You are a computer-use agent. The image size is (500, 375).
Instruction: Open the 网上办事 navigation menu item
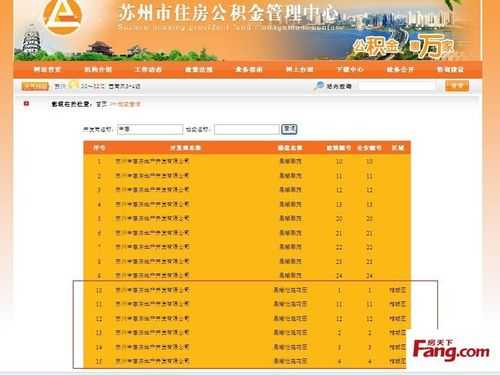[299, 69]
